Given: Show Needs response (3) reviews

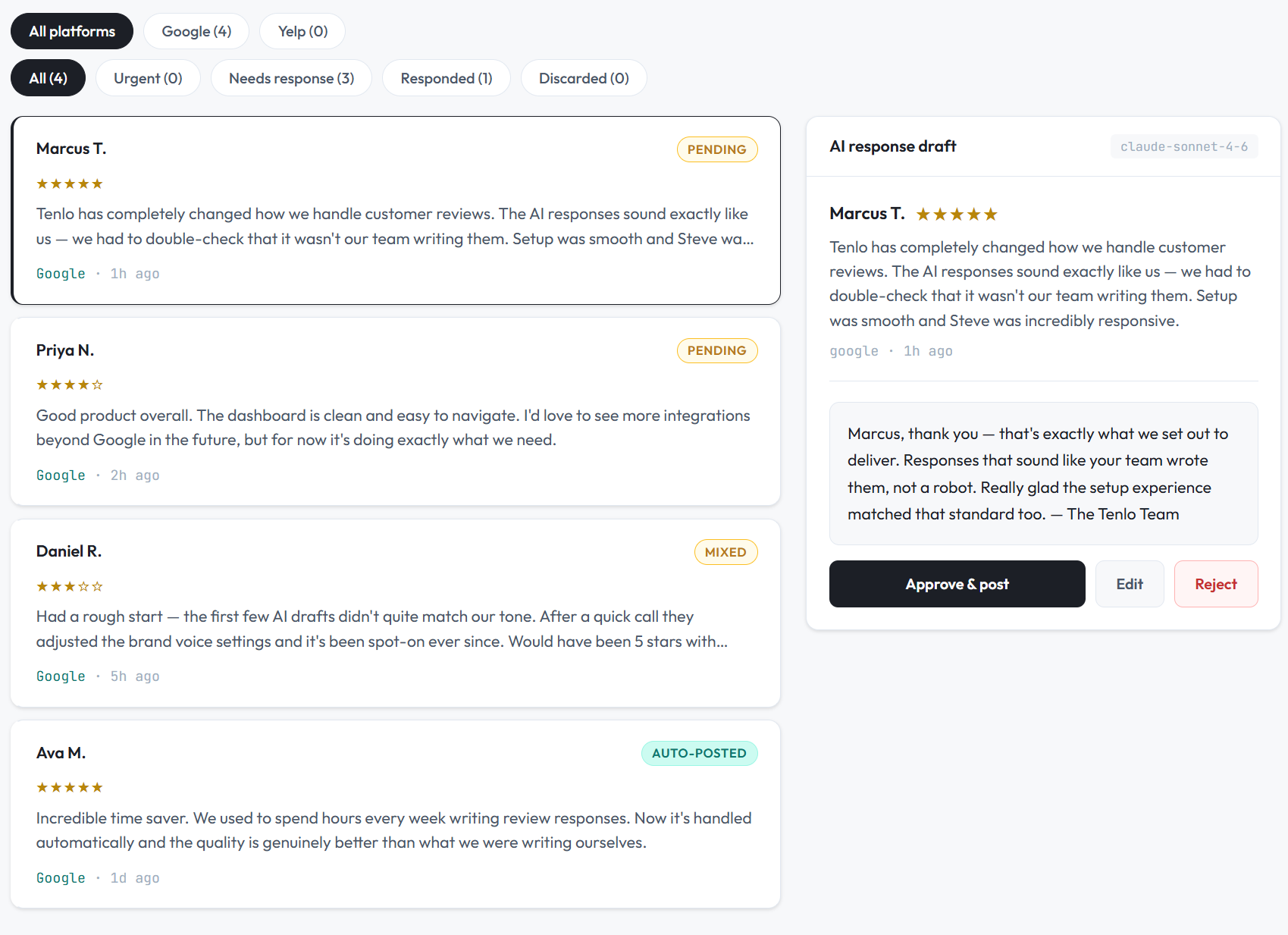Looking at the screenshot, I should (291, 78).
